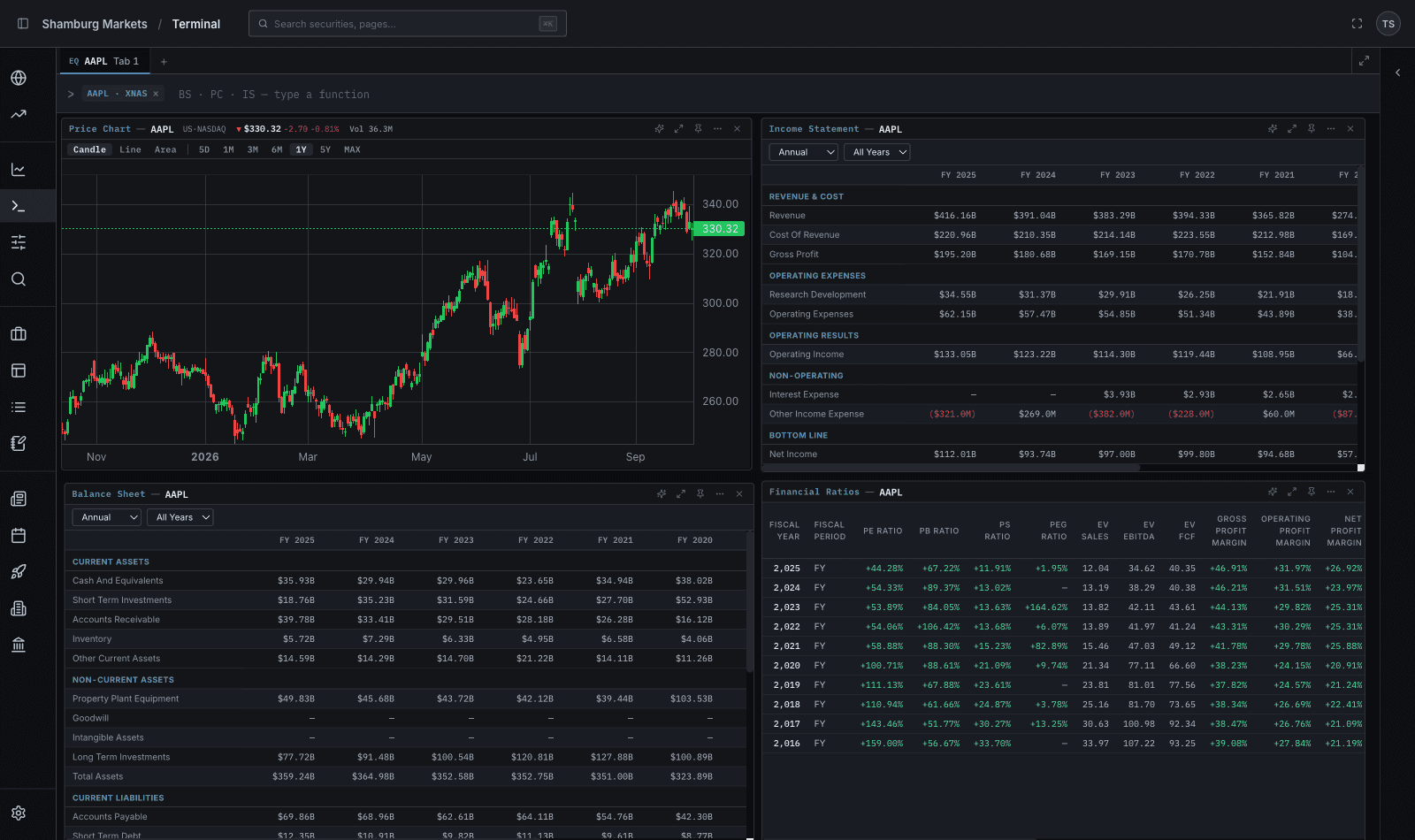Set the chart range to 1M
This screenshot has width=1415, height=840.
228,150
